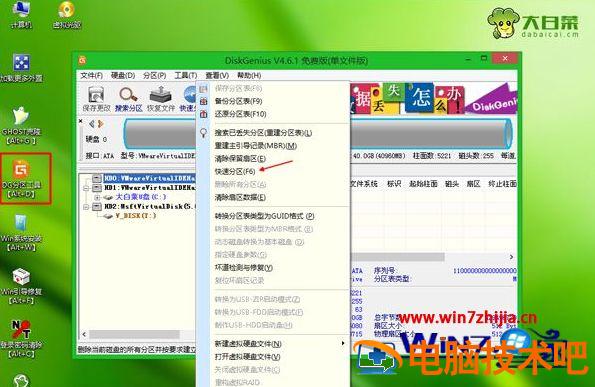Click the 数据丢失怎么办 banner ad
Screen dimensions: 595x387
click(x=433, y=98)
